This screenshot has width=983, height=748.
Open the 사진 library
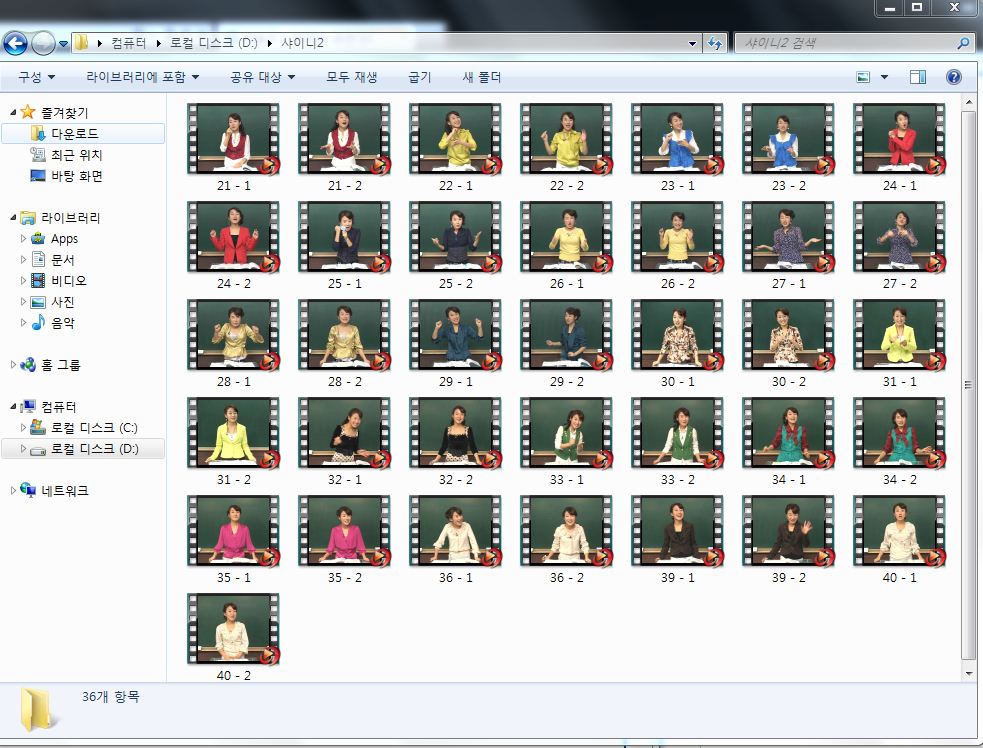62,302
